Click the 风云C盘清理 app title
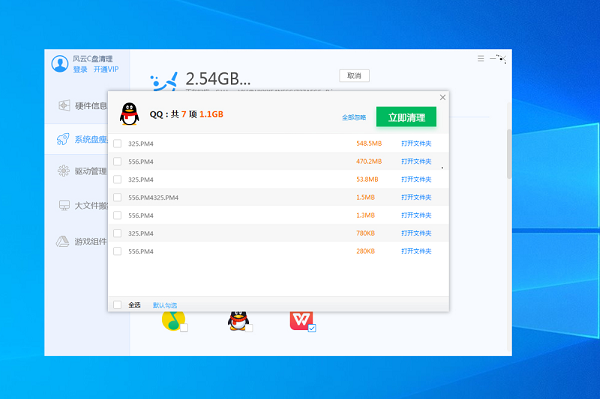The height and width of the screenshot is (399, 600). click(x=93, y=59)
